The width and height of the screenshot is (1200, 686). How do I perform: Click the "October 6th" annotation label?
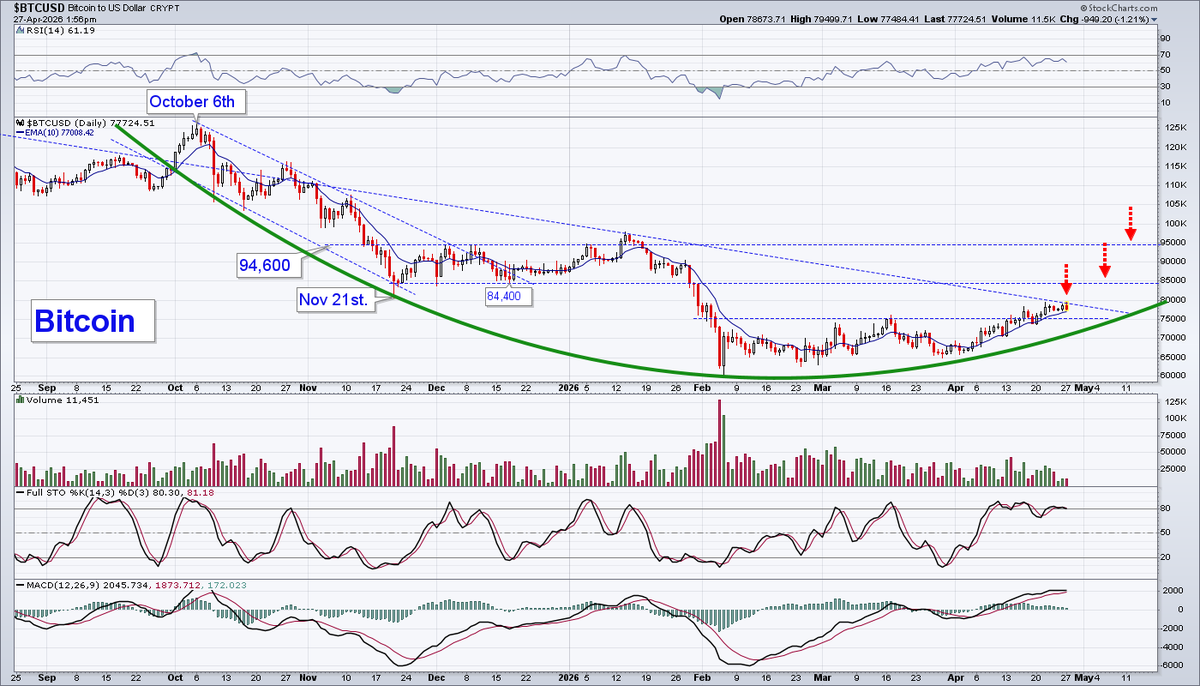click(196, 101)
